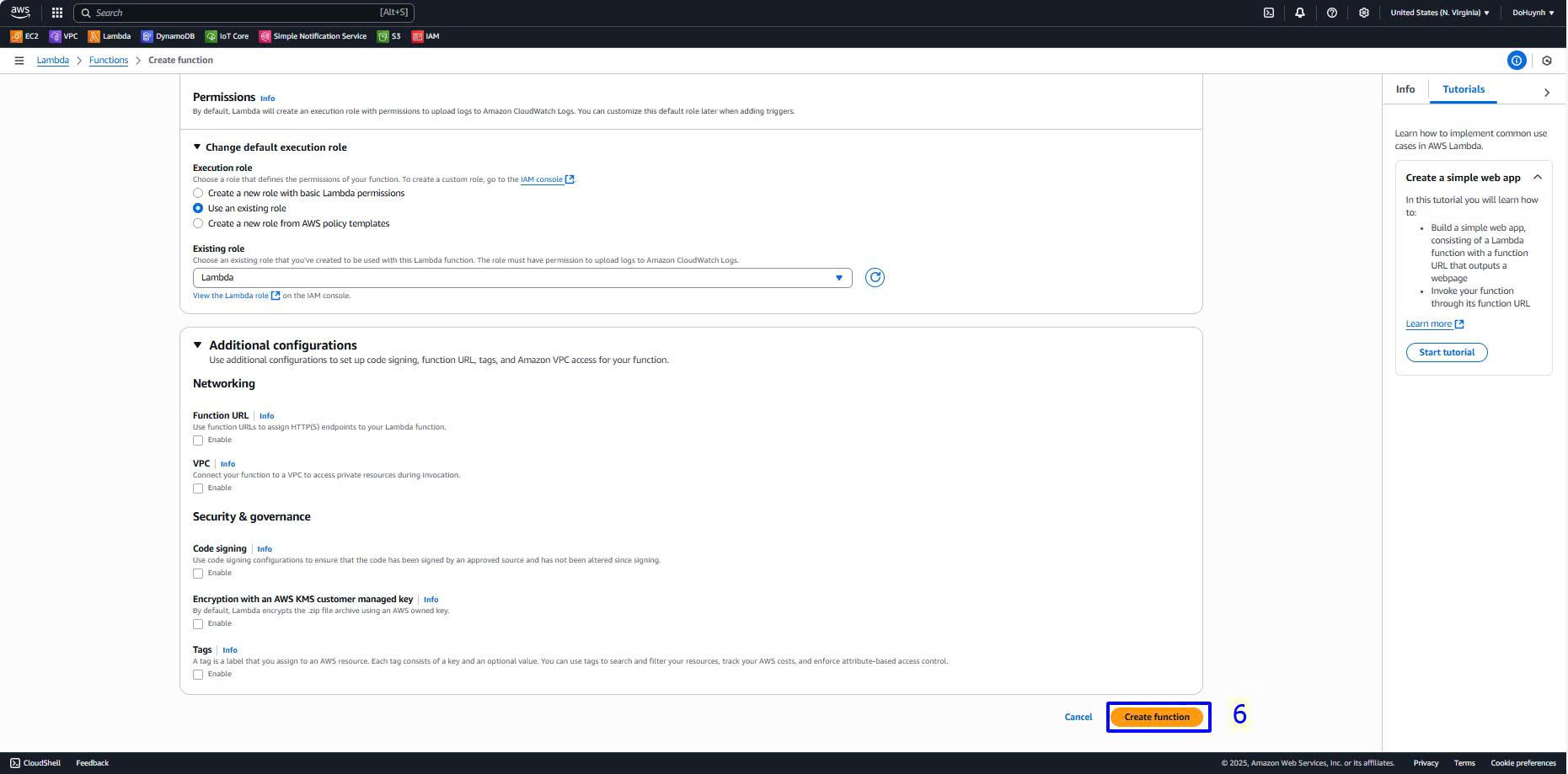The image size is (1568, 774).
Task: Select Create a new role with basic Lambda permissions
Action: [198, 194]
